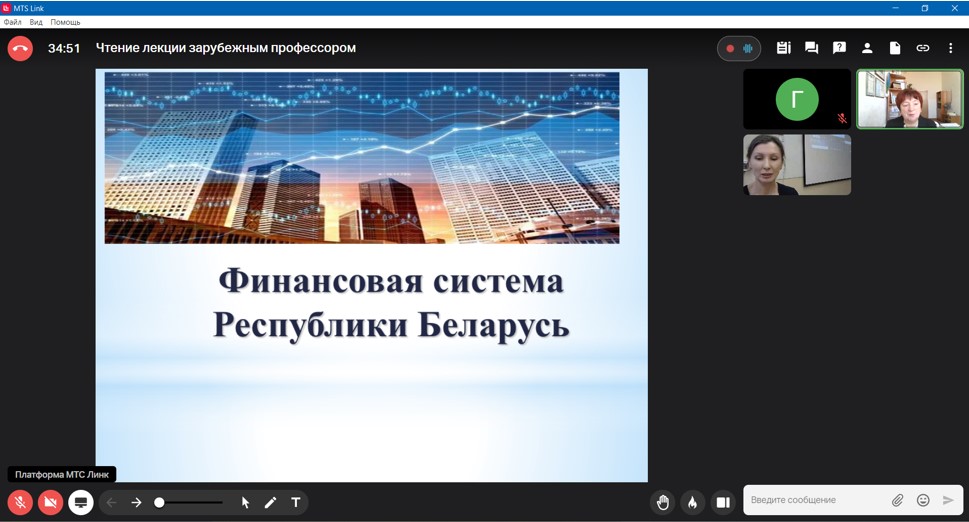
Task: Select the text annotation tool
Action: click(296, 502)
